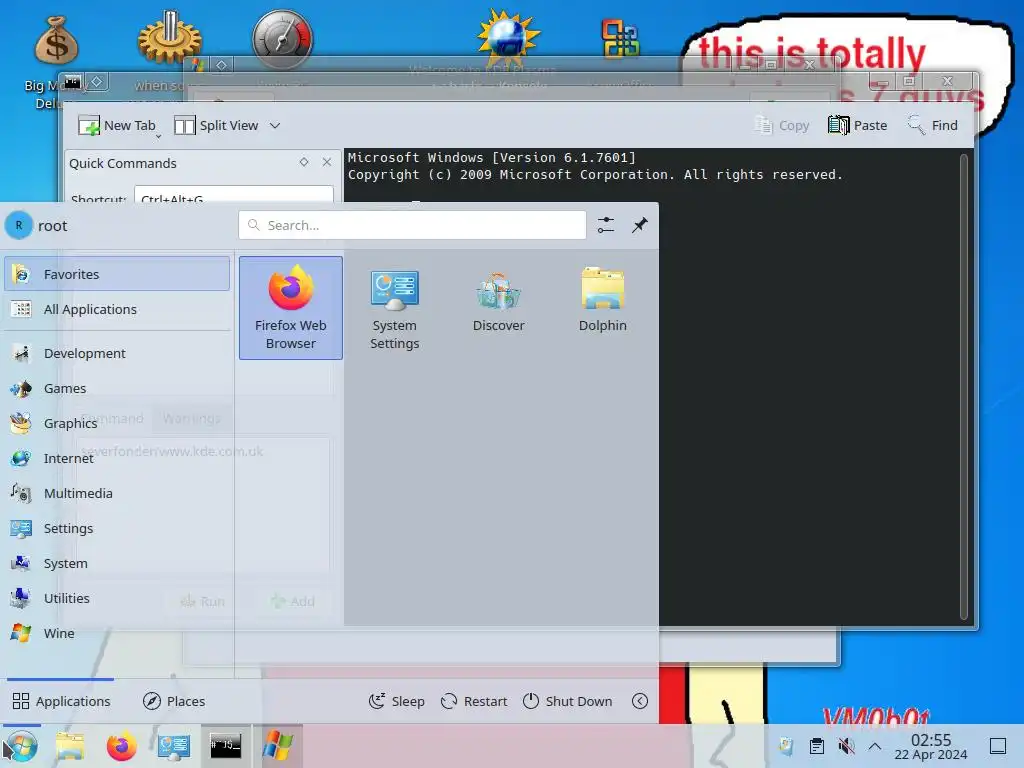This screenshot has height=768, width=1024.
Task: Select the Favorites category
Action: 117,274
